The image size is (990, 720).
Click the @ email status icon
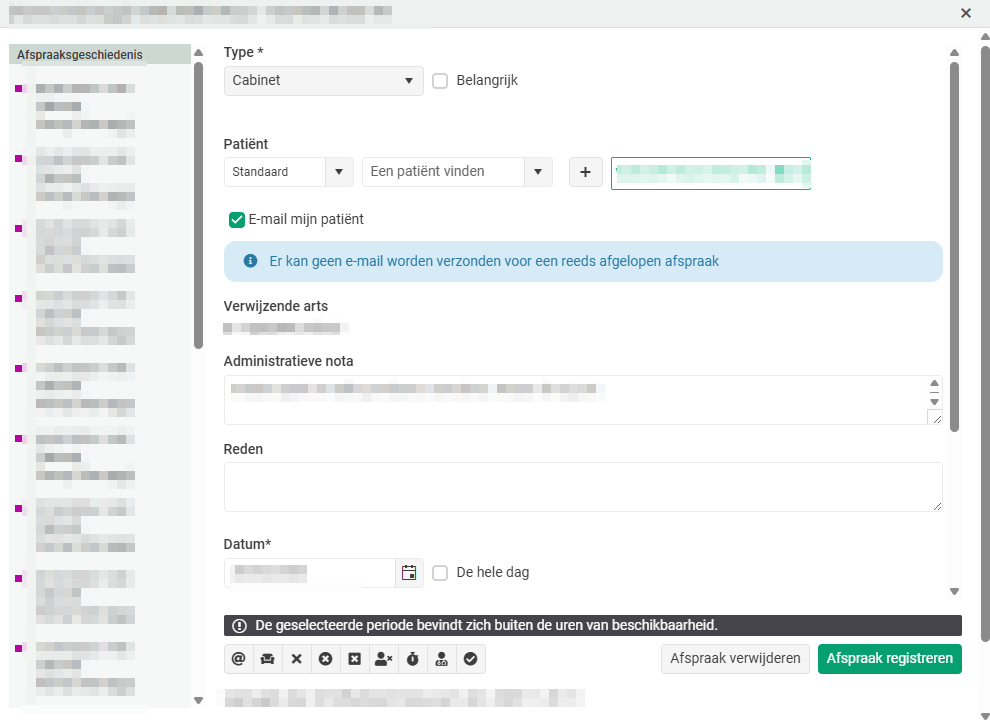pyautogui.click(x=238, y=659)
